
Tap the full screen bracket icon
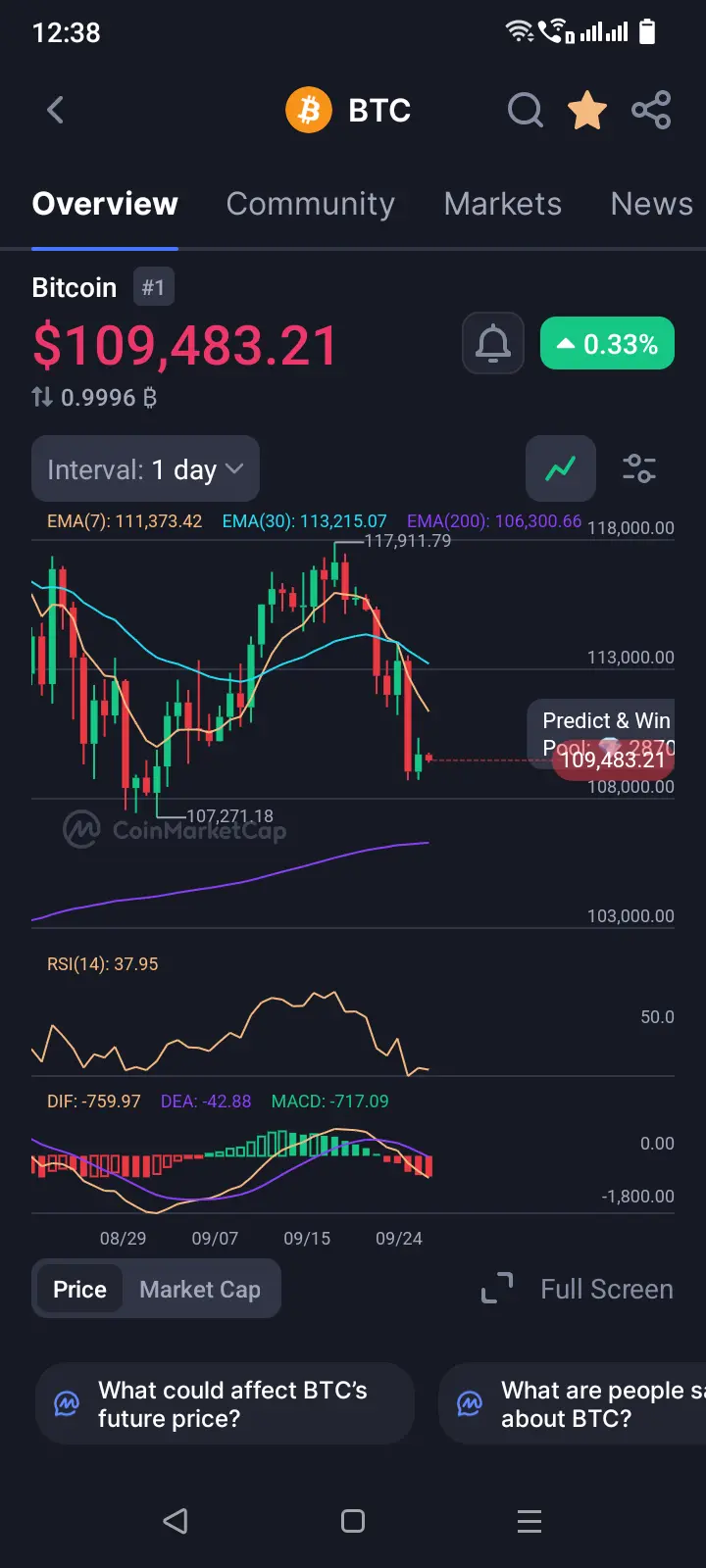click(497, 1289)
